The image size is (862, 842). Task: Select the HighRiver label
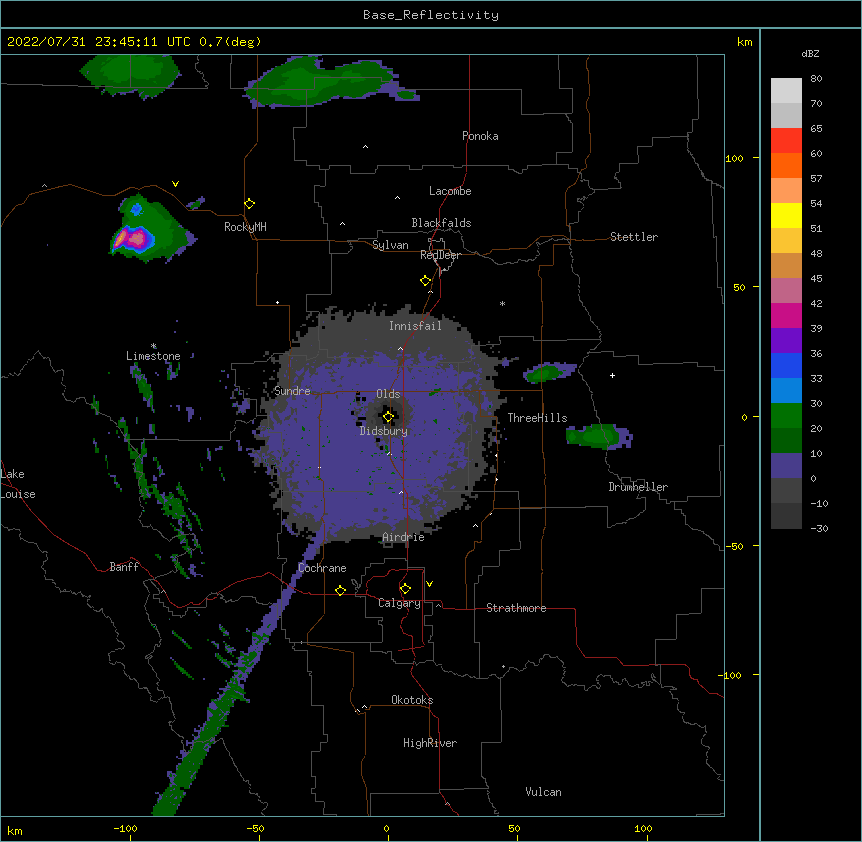pyautogui.click(x=430, y=743)
